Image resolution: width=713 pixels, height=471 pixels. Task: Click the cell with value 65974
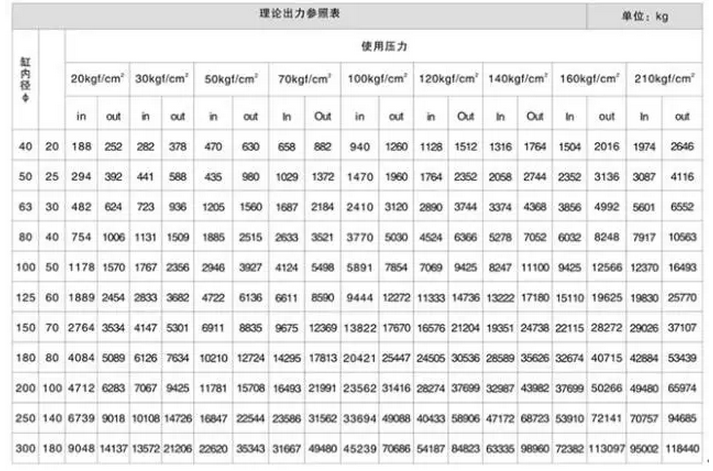(x=683, y=388)
